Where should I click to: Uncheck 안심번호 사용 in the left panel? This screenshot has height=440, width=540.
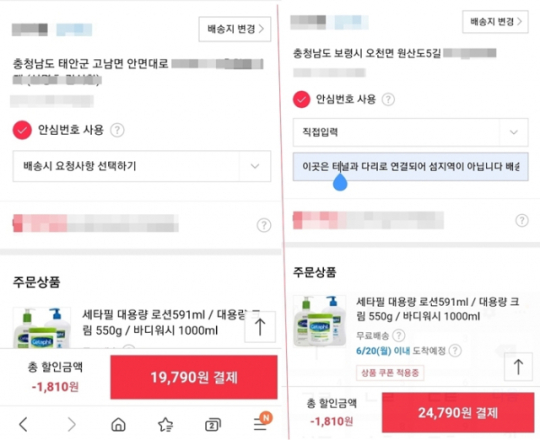[x=22, y=130]
